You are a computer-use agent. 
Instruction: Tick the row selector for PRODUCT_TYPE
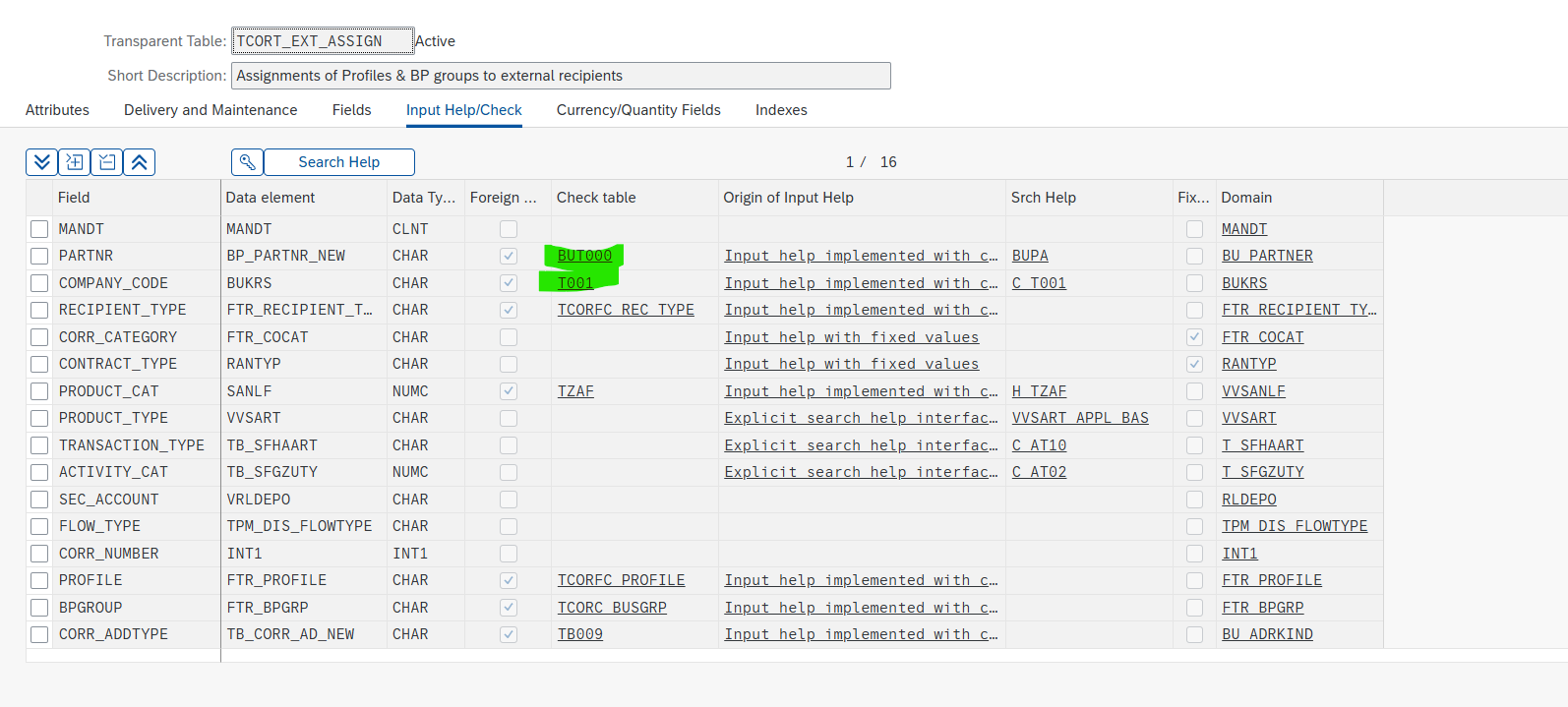click(x=39, y=418)
